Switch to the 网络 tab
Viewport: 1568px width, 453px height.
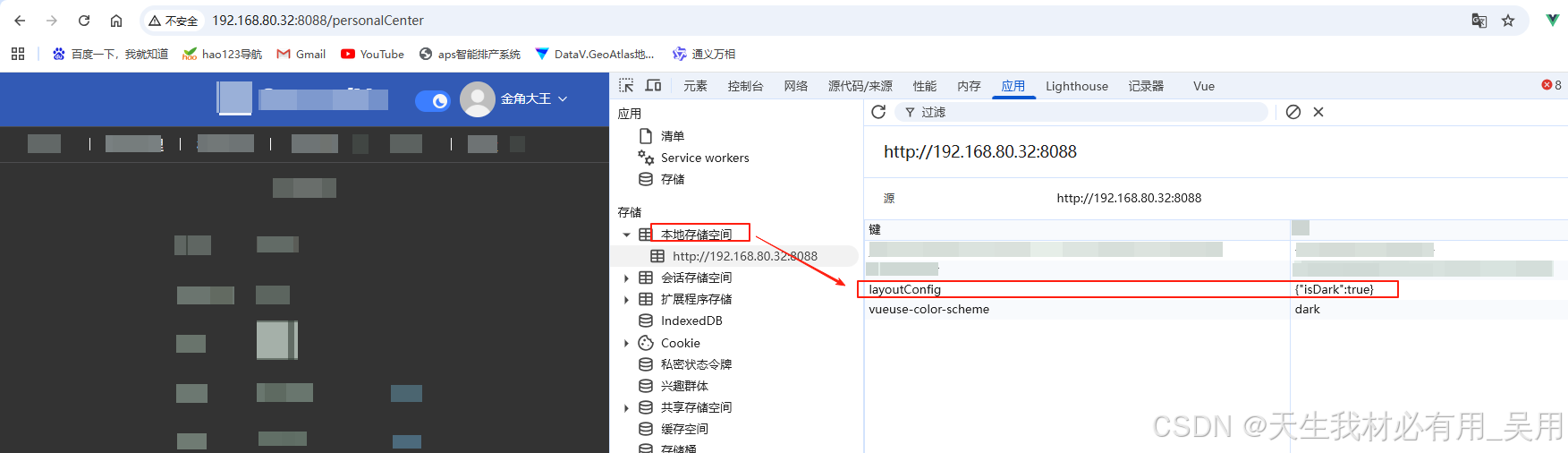pos(796,86)
